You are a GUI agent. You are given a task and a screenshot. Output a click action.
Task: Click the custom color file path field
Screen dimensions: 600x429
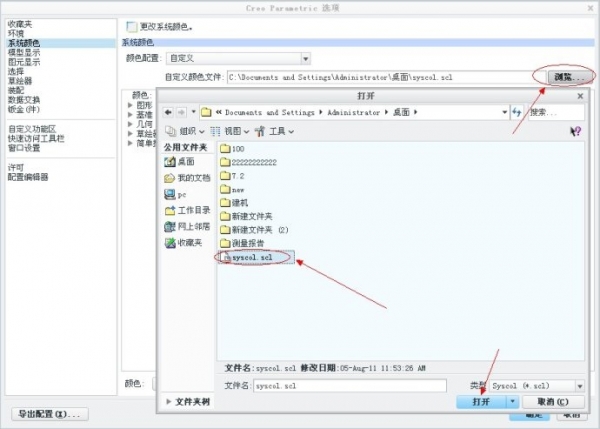[x=386, y=77]
